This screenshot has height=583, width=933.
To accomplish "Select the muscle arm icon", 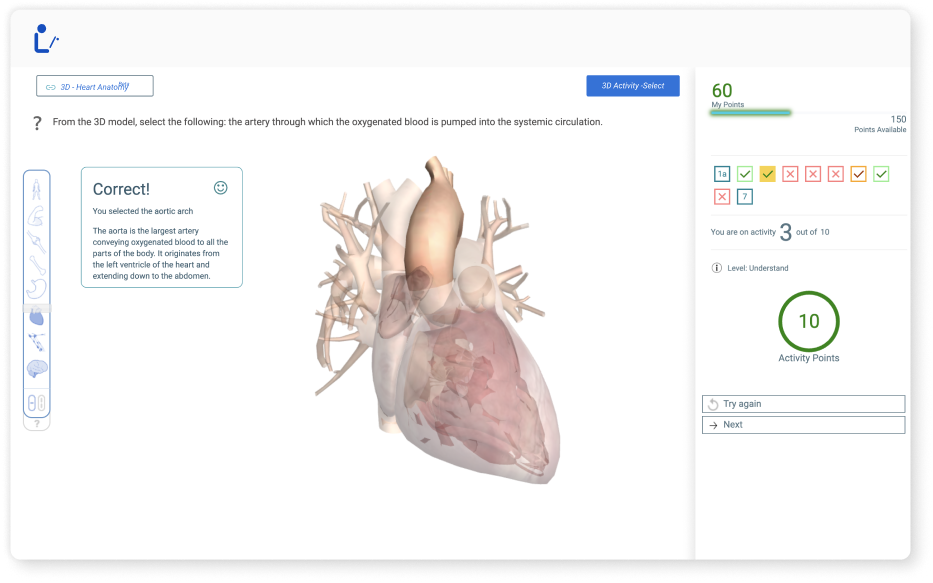I will [x=36, y=216].
